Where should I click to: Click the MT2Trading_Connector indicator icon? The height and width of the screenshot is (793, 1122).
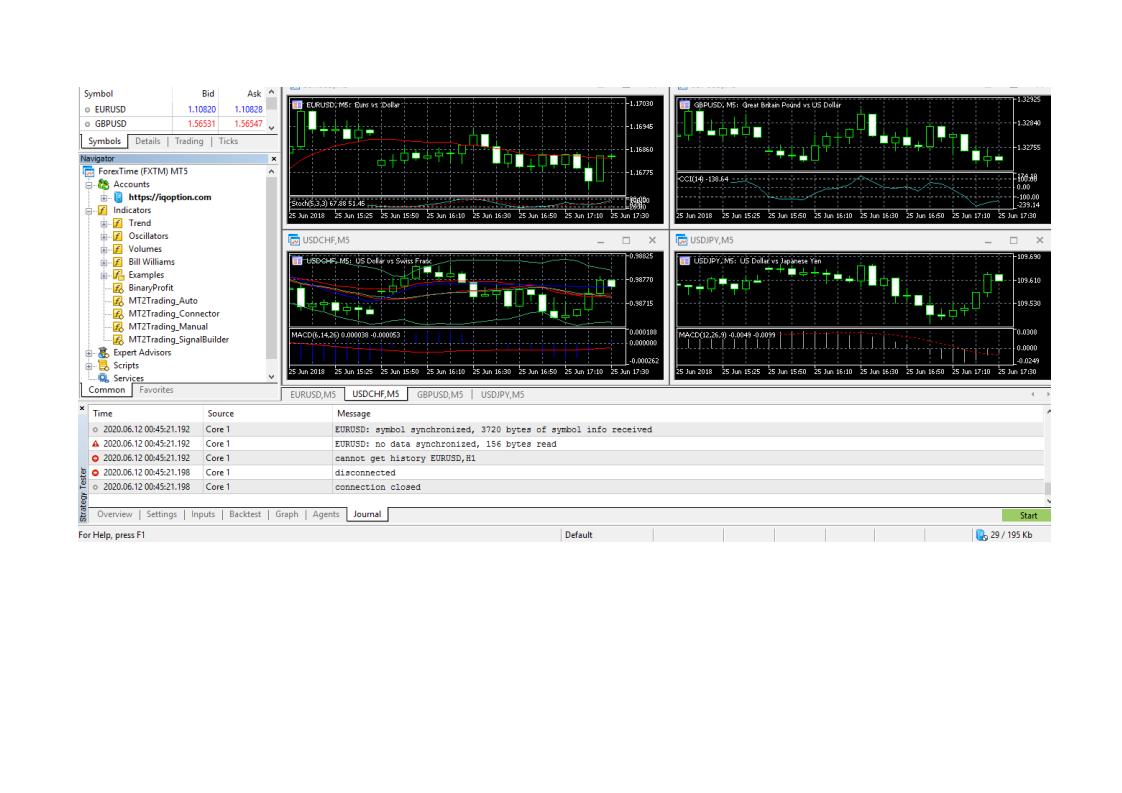click(x=118, y=314)
